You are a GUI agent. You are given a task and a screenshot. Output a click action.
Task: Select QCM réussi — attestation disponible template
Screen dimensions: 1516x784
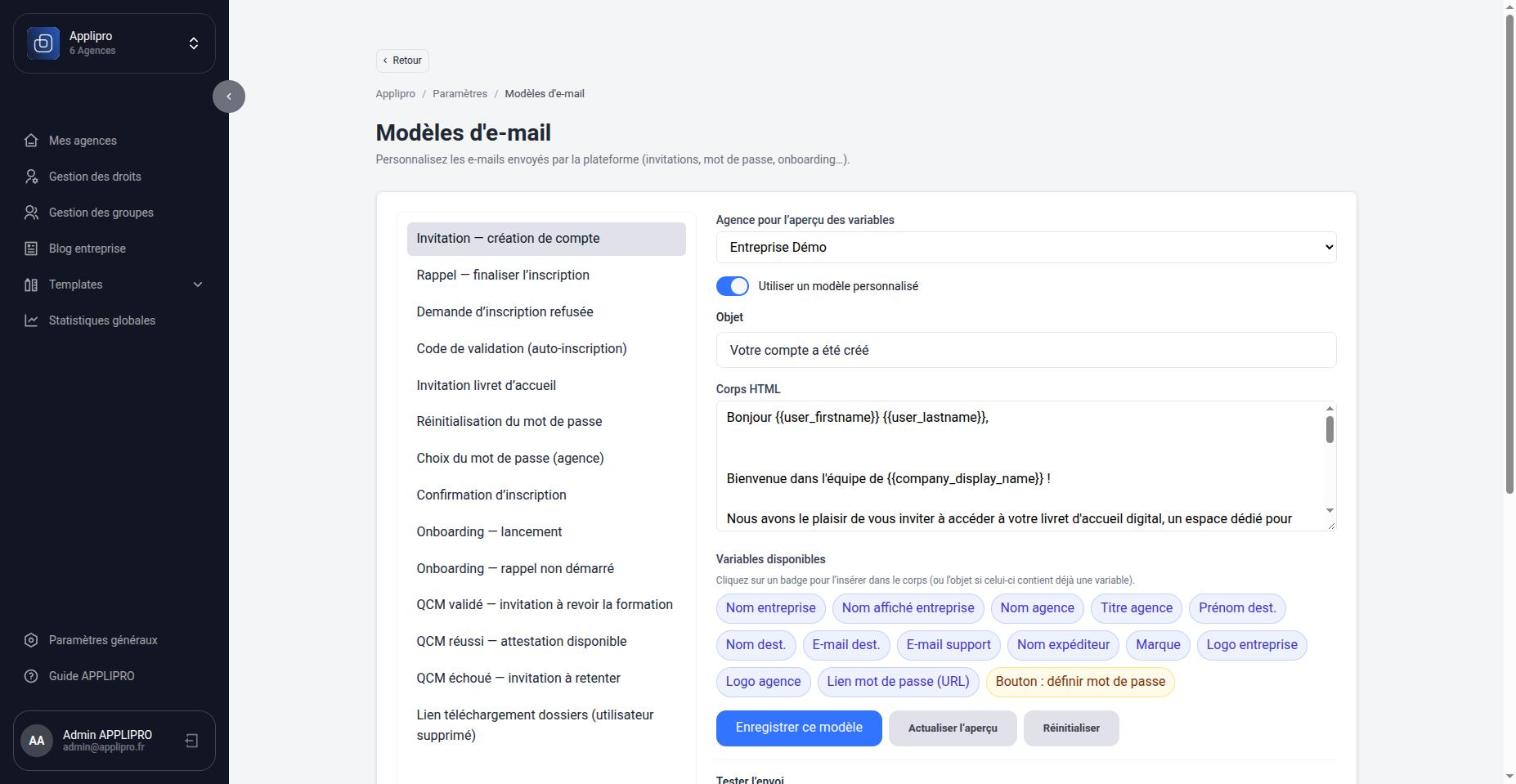coord(546,642)
